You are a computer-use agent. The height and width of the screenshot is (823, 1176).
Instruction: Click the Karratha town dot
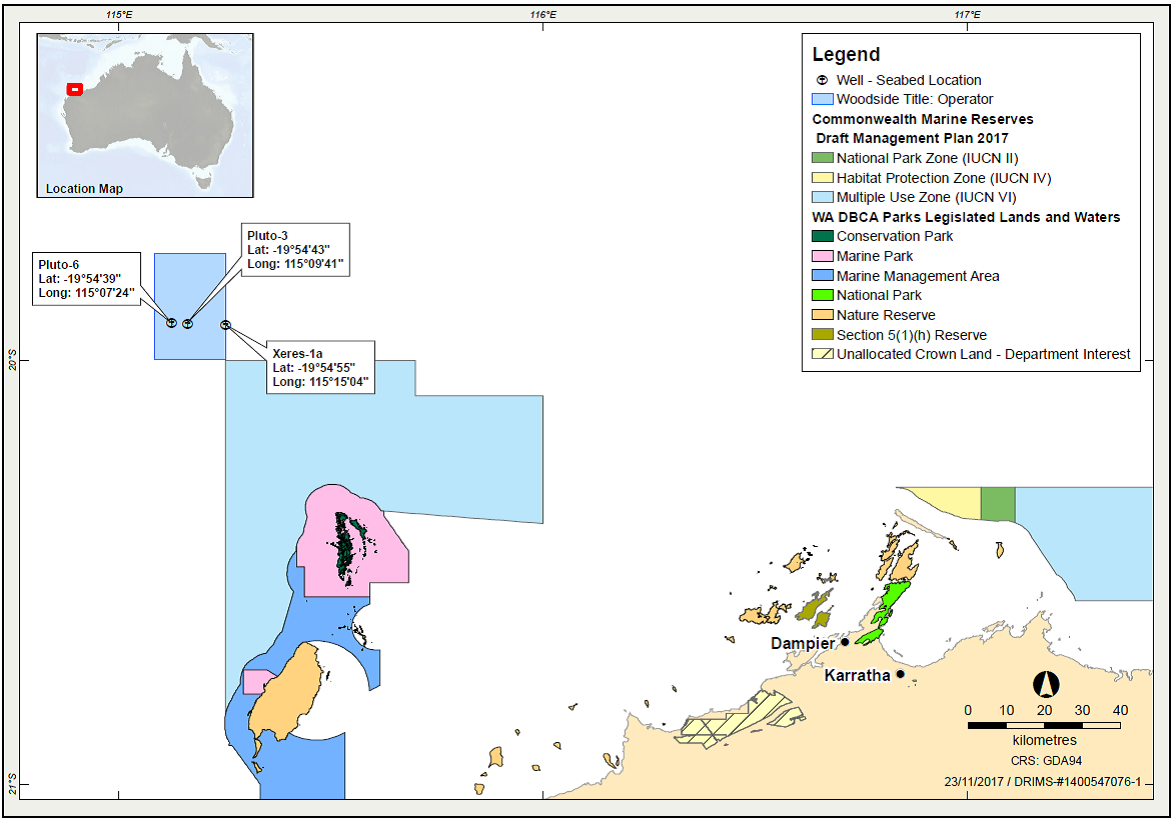[900, 675]
